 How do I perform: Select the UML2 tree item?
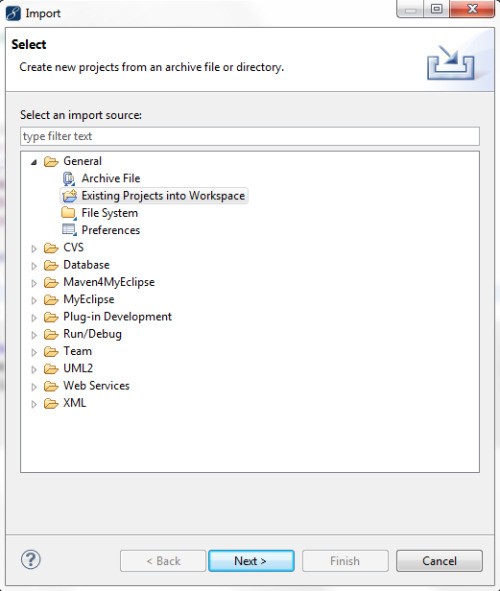coord(78,368)
